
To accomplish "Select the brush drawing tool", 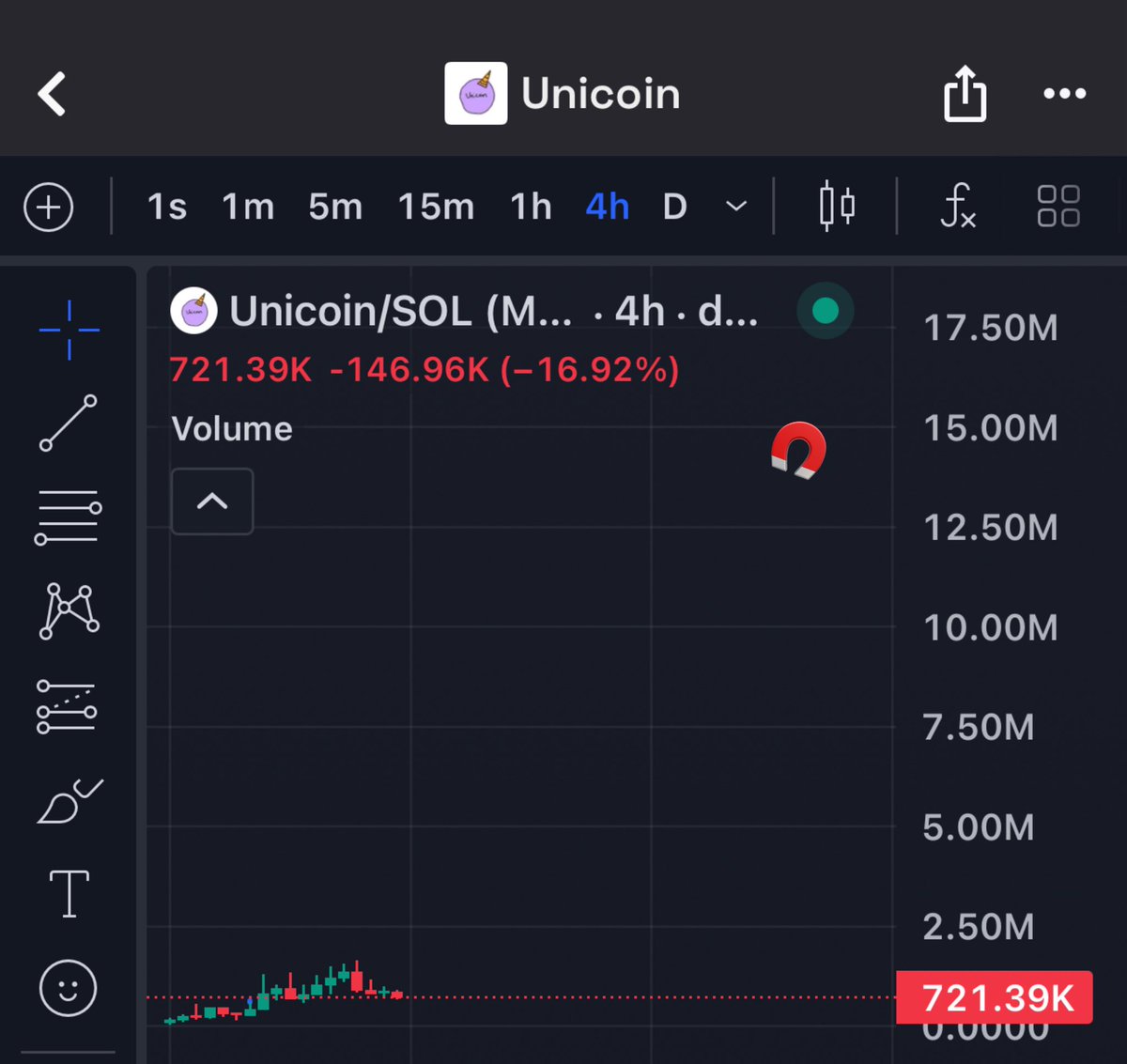I will pos(69,801).
